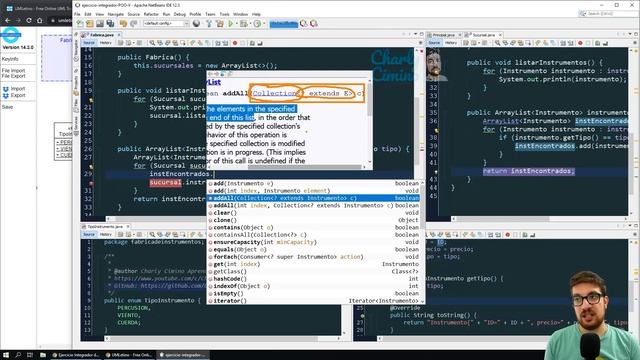The width and height of the screenshot is (640, 360).
Task: Click the browser back arrow
Action: pos(7,20)
